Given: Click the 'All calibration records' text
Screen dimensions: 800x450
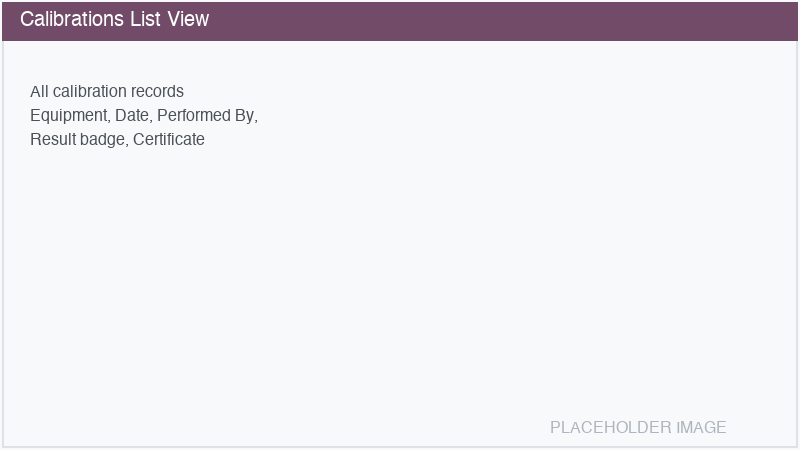Looking at the screenshot, I should (x=107, y=92).
